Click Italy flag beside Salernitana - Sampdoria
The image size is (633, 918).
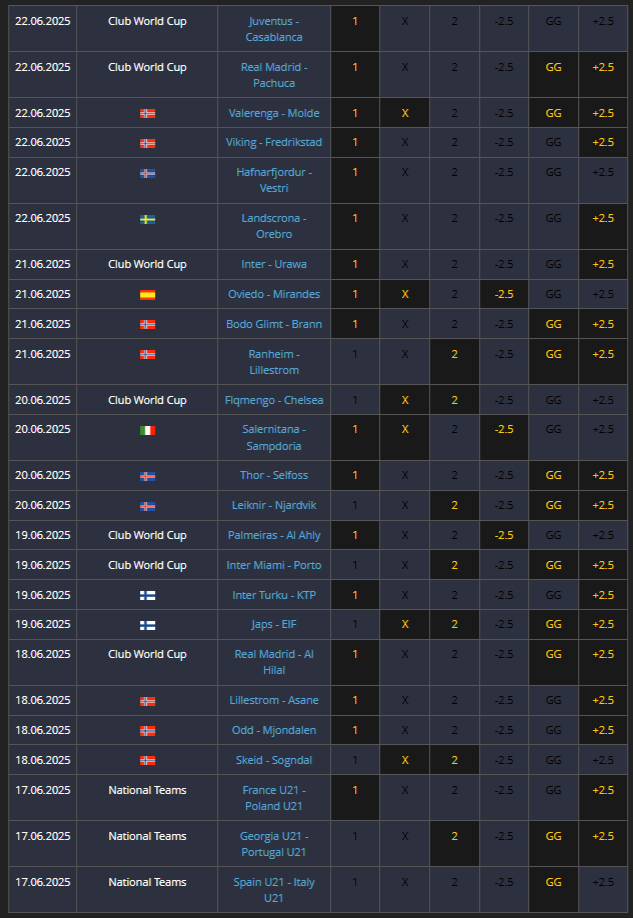pos(147,430)
